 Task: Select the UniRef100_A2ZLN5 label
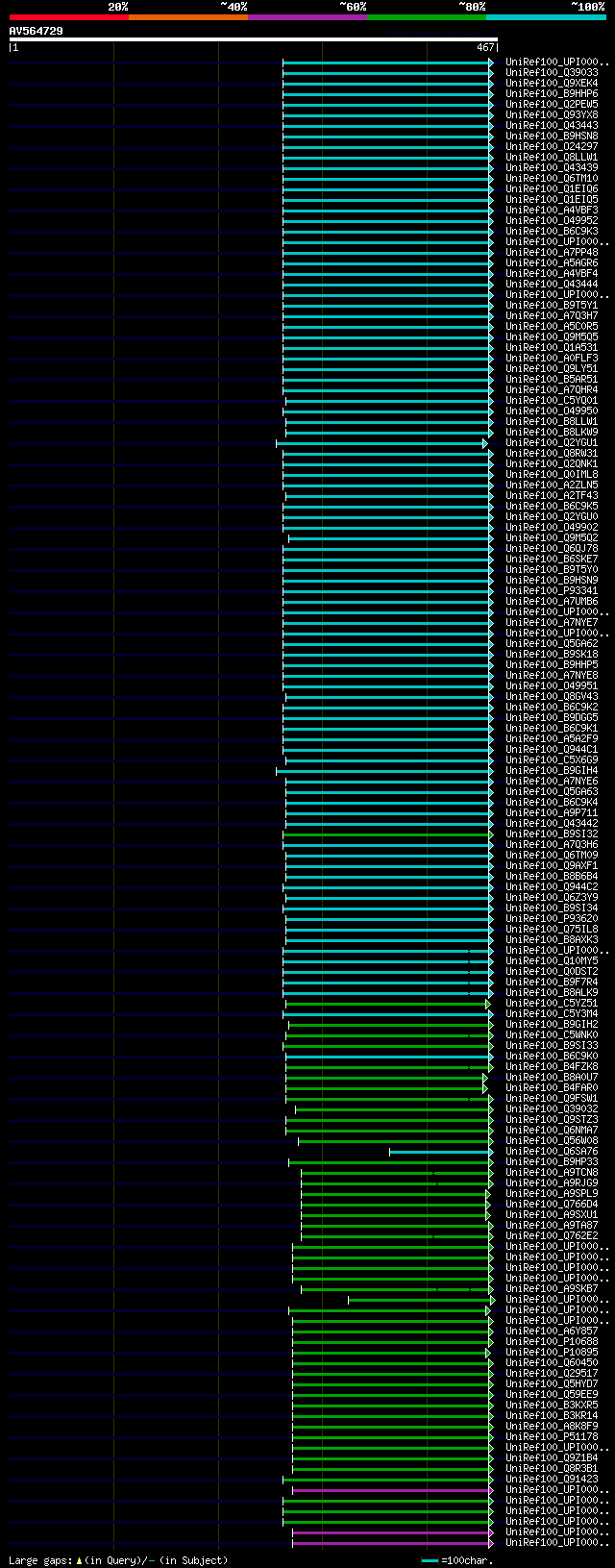(552, 485)
